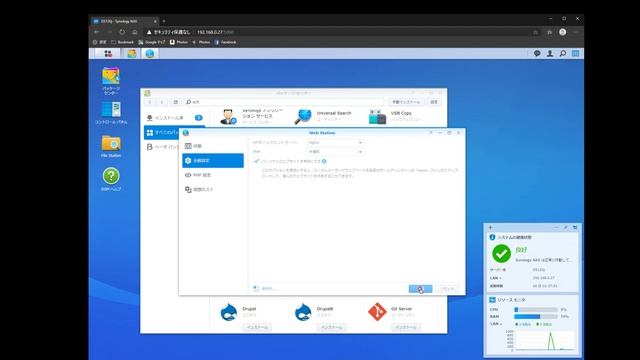This screenshot has width=640, height=360.
Task: Install the Drupal8 package
Action: coord(331,327)
